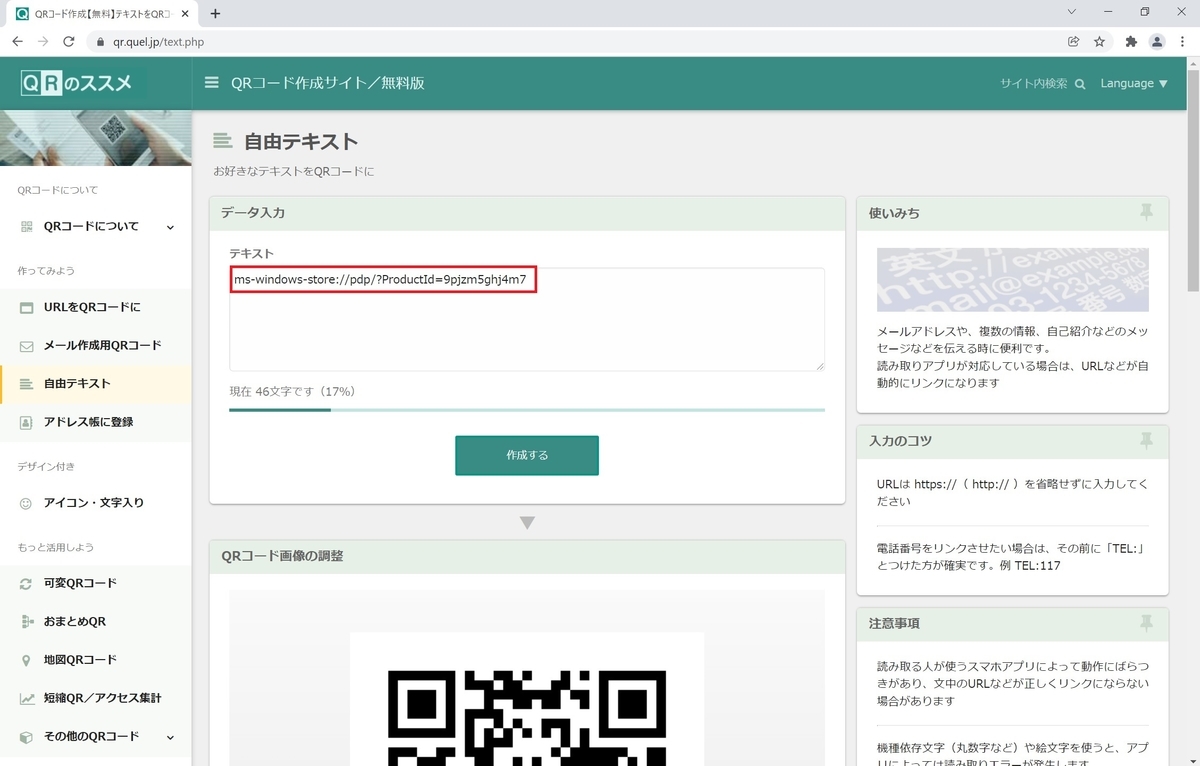Click the site search magnifier icon
Viewport: 1200px width, 766px height.
(x=1080, y=84)
